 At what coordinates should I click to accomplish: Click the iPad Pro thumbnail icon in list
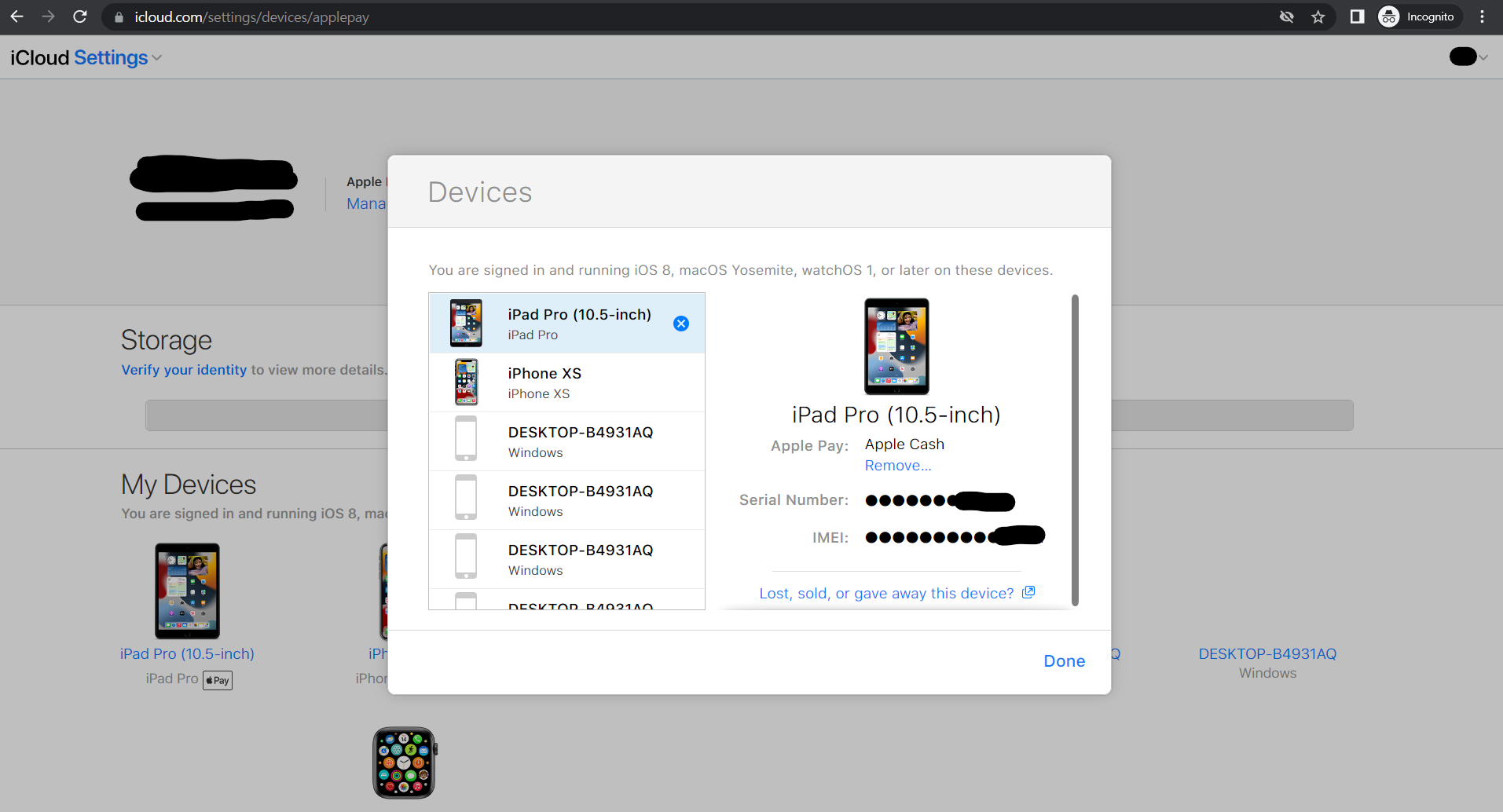coord(466,324)
